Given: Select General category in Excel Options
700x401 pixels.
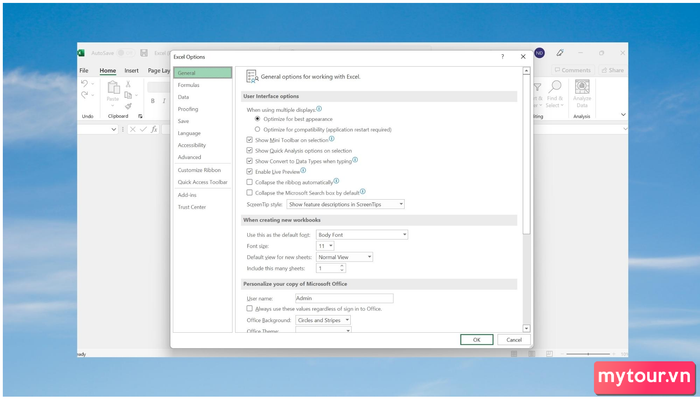Looking at the screenshot, I should (203, 73).
